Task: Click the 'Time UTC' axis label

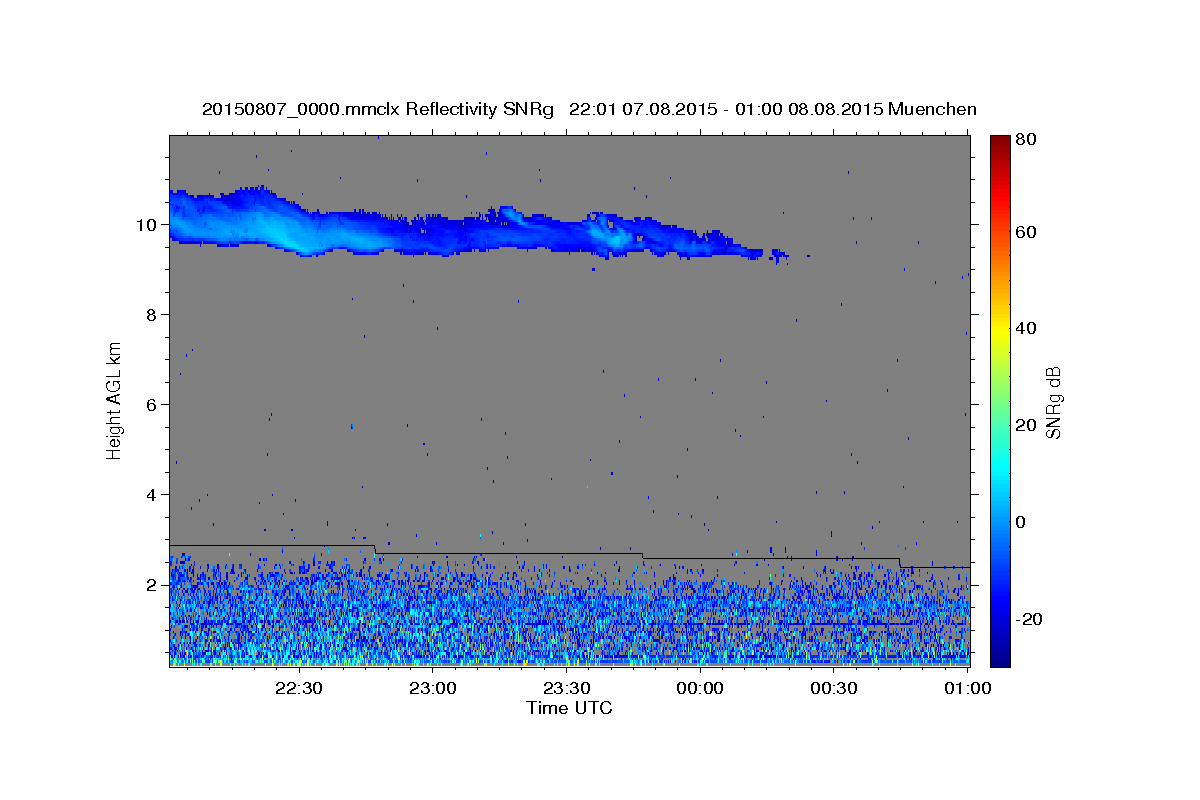Action: tap(569, 708)
